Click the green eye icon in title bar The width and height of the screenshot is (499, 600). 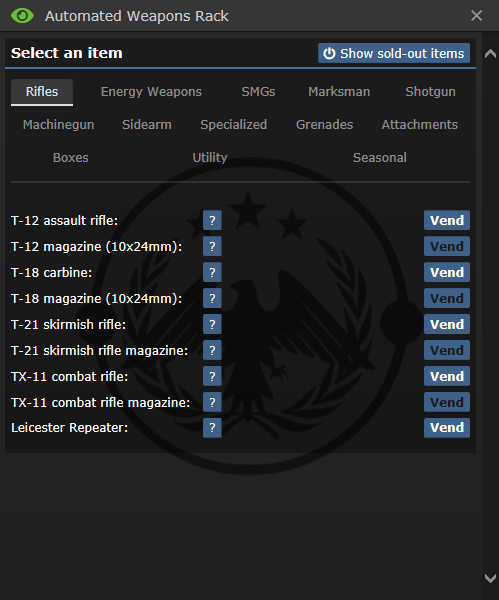pyautogui.click(x=22, y=16)
